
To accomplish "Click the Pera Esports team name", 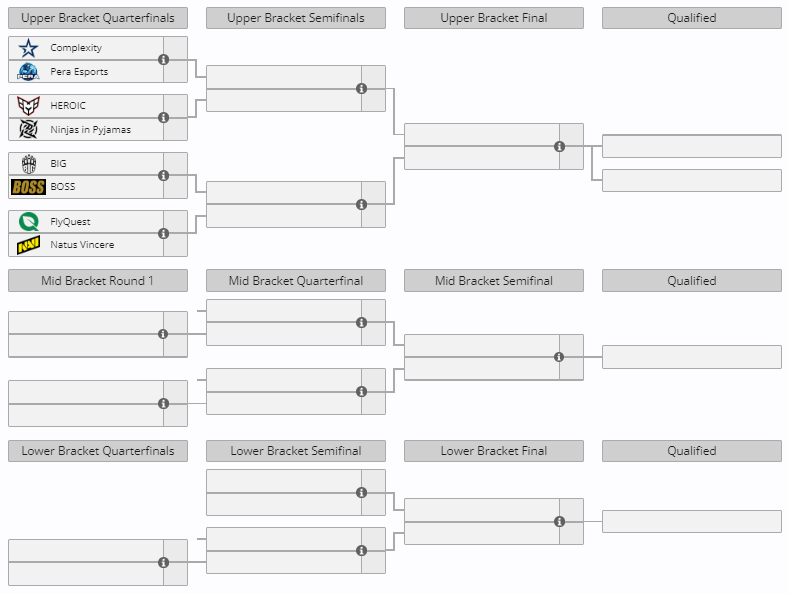I will pos(79,72).
